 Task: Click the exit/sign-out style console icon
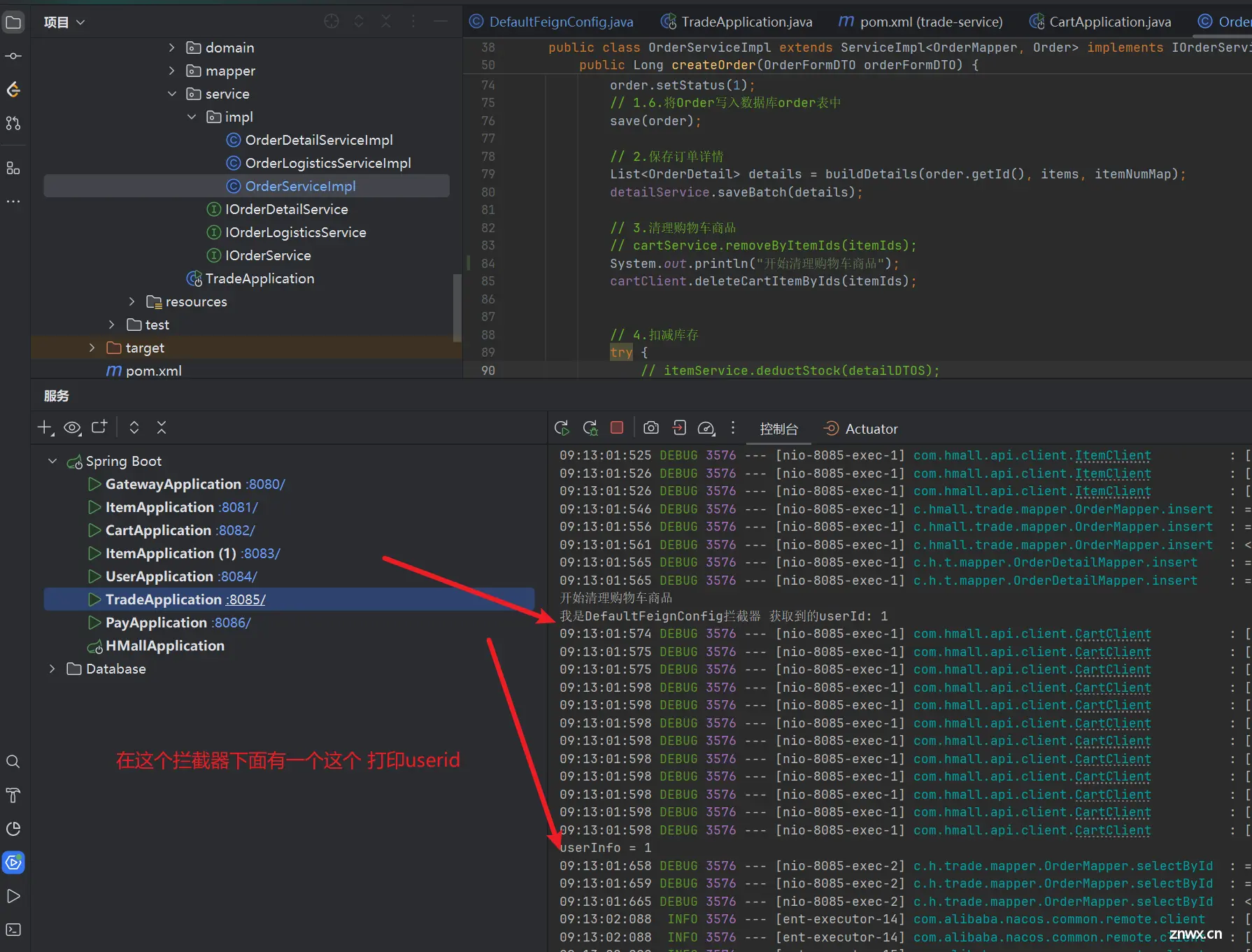click(x=679, y=427)
